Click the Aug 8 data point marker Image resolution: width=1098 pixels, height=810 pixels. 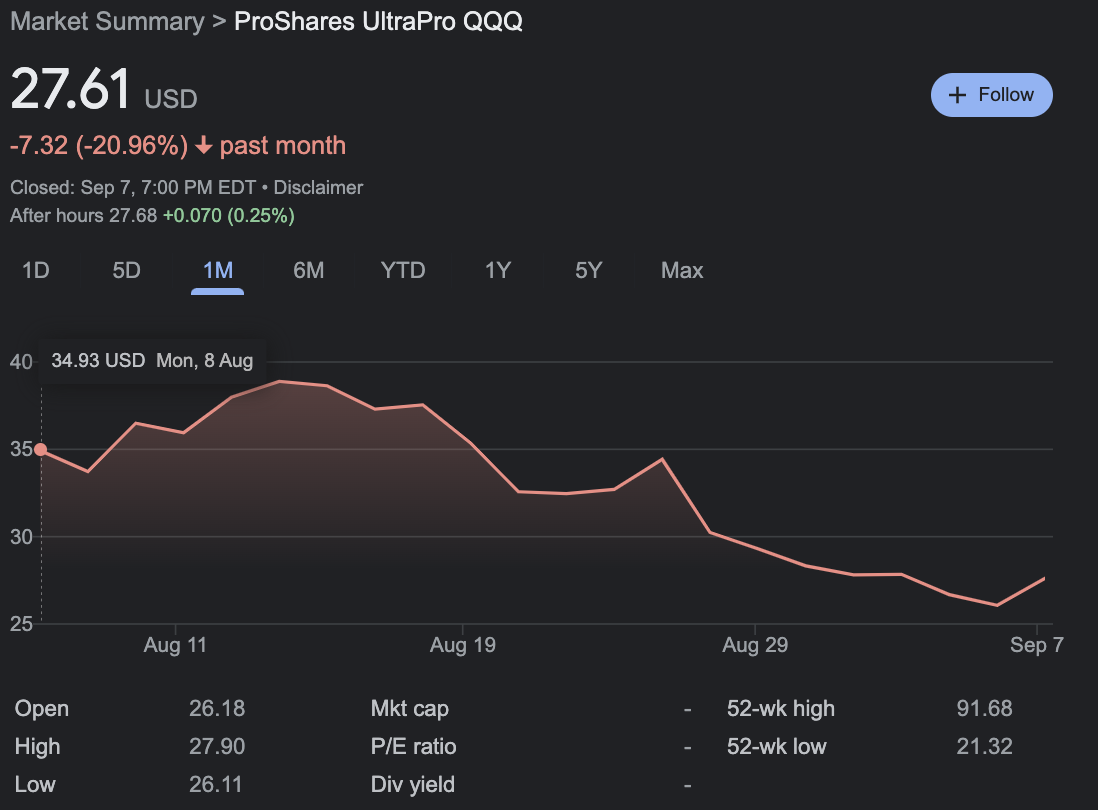41,449
